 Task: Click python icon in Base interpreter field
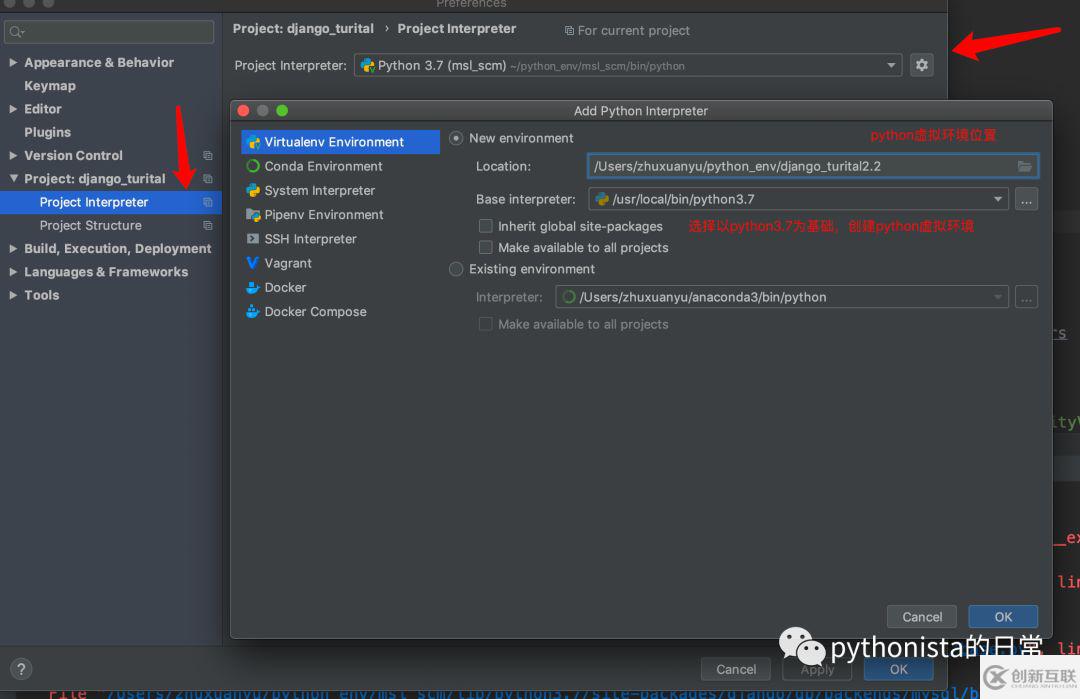click(x=602, y=199)
